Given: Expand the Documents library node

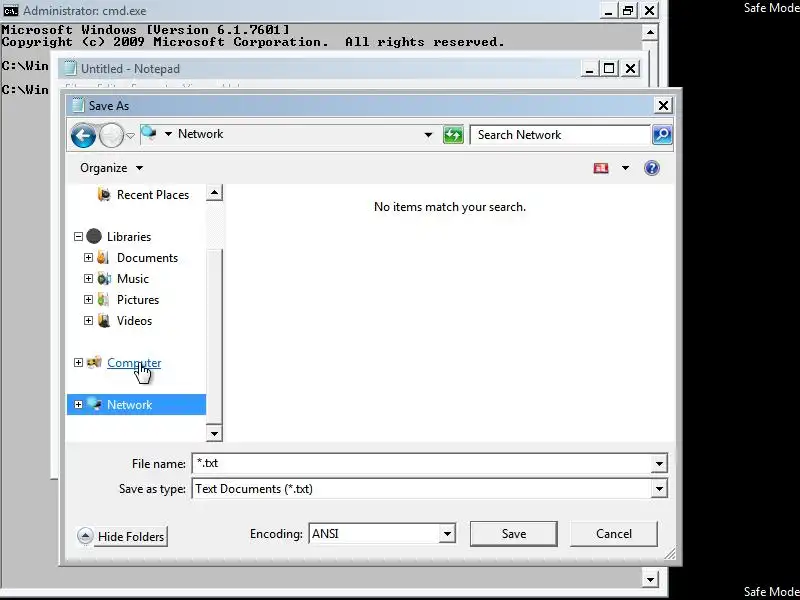Looking at the screenshot, I should (x=88, y=258).
